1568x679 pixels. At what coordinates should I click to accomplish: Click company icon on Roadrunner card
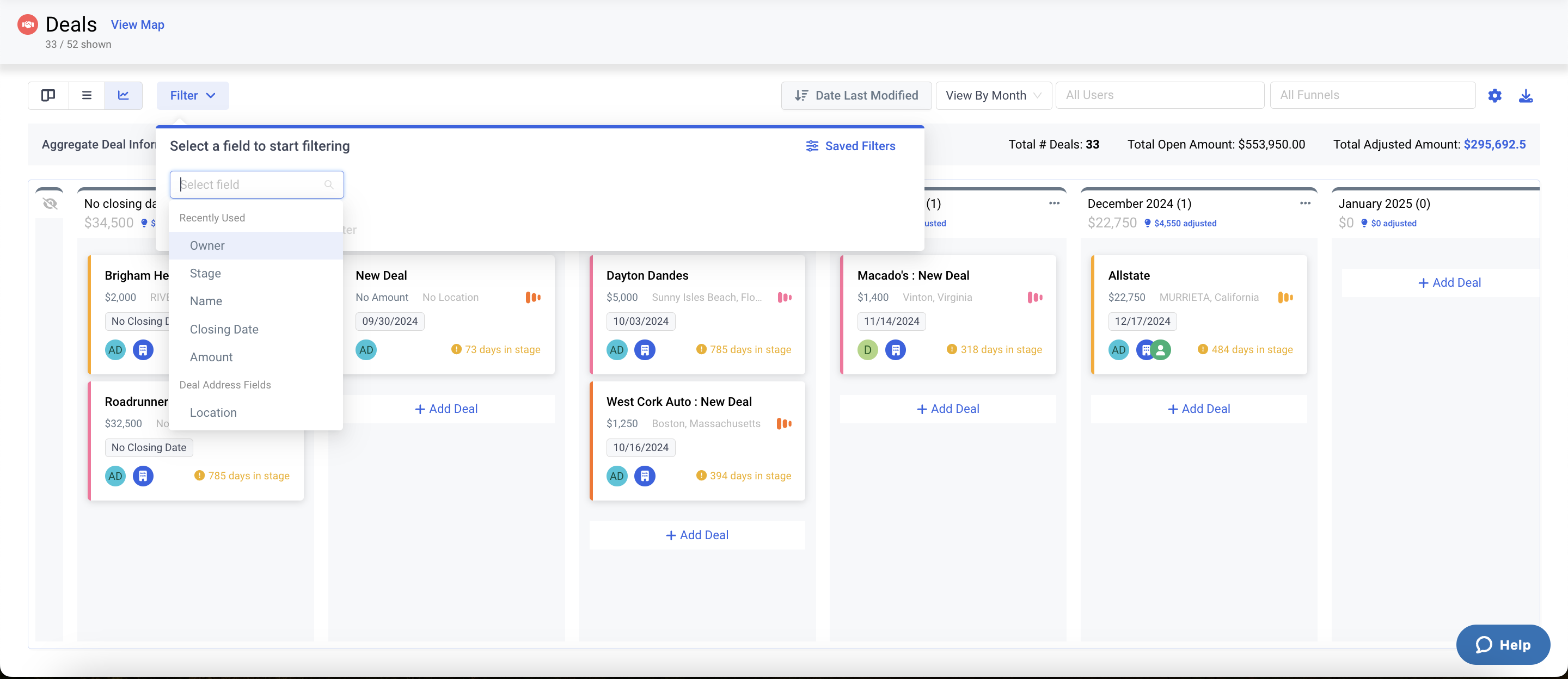point(143,477)
